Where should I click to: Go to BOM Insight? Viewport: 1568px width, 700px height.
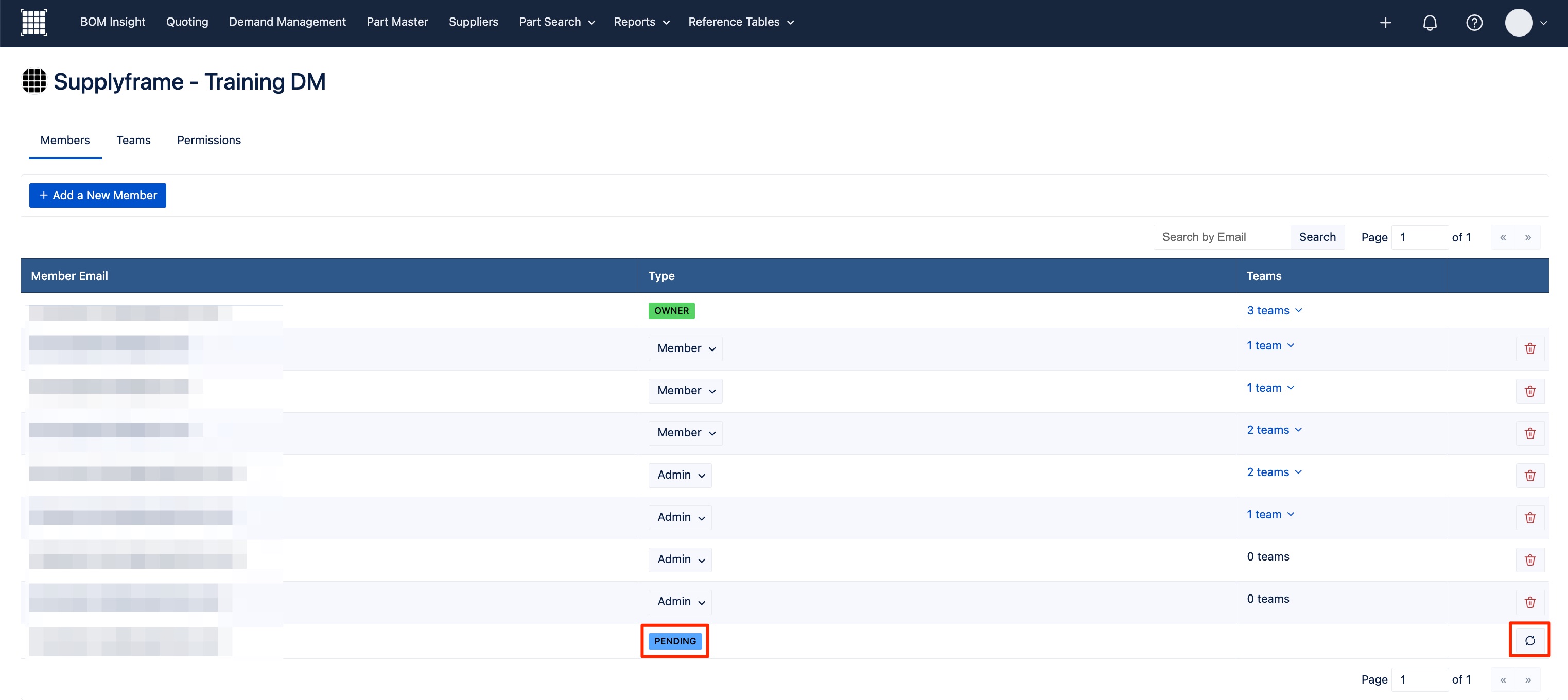[x=113, y=22]
